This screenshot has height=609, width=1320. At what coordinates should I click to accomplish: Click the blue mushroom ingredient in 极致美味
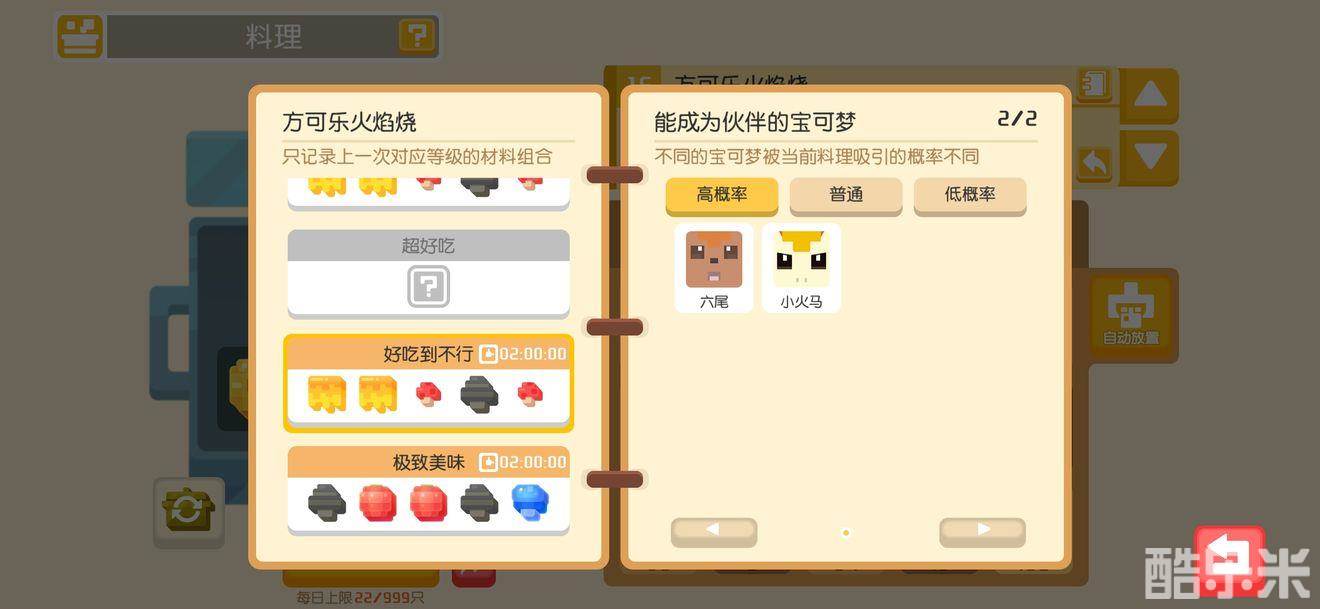tap(530, 501)
